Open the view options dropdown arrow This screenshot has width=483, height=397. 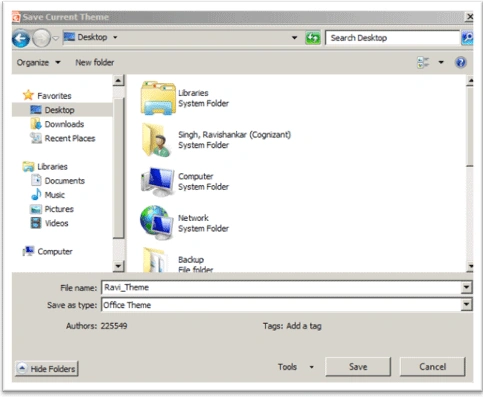(441, 62)
